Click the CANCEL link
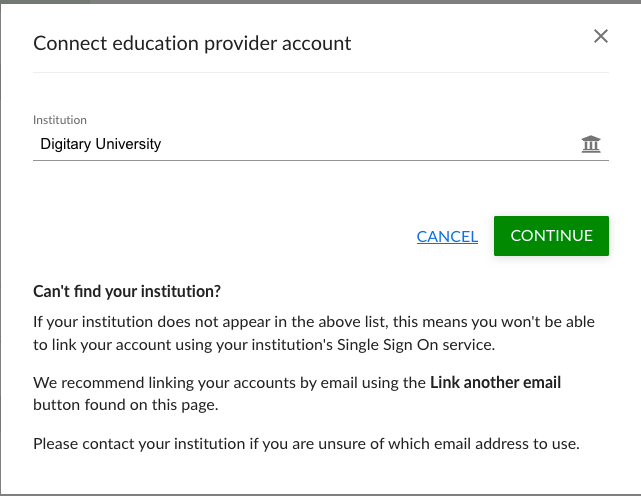The width and height of the screenshot is (641, 496). (447, 236)
